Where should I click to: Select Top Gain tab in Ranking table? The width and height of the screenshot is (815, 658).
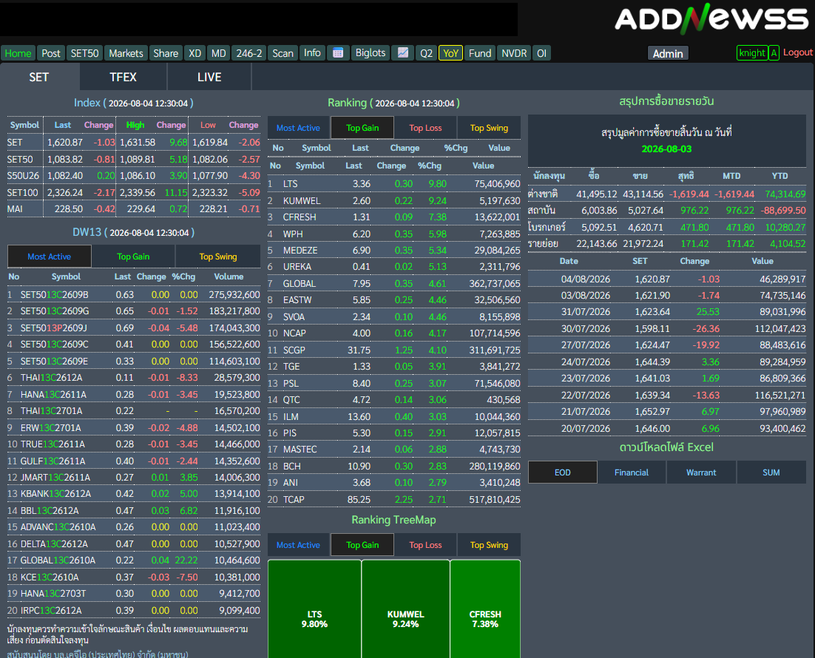coord(362,128)
